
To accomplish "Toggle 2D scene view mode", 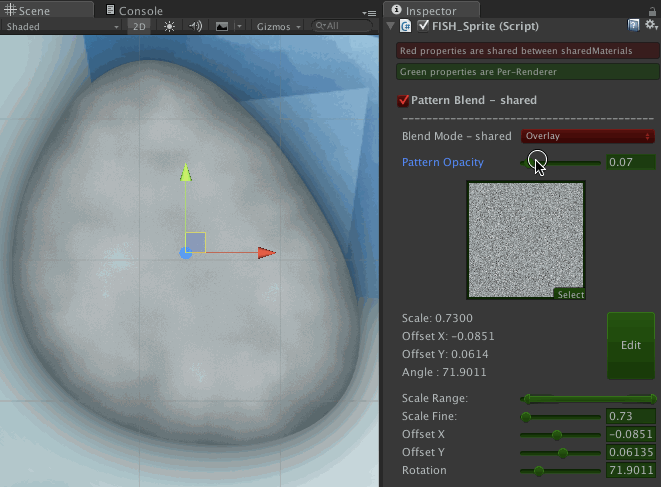I will pos(140,27).
